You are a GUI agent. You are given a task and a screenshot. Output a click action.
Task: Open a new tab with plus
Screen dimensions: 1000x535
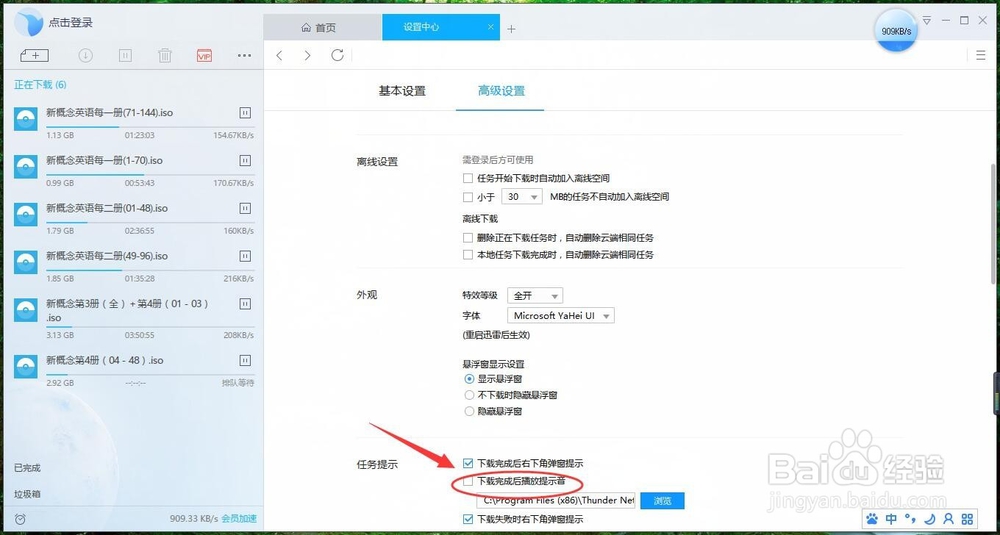pos(511,29)
